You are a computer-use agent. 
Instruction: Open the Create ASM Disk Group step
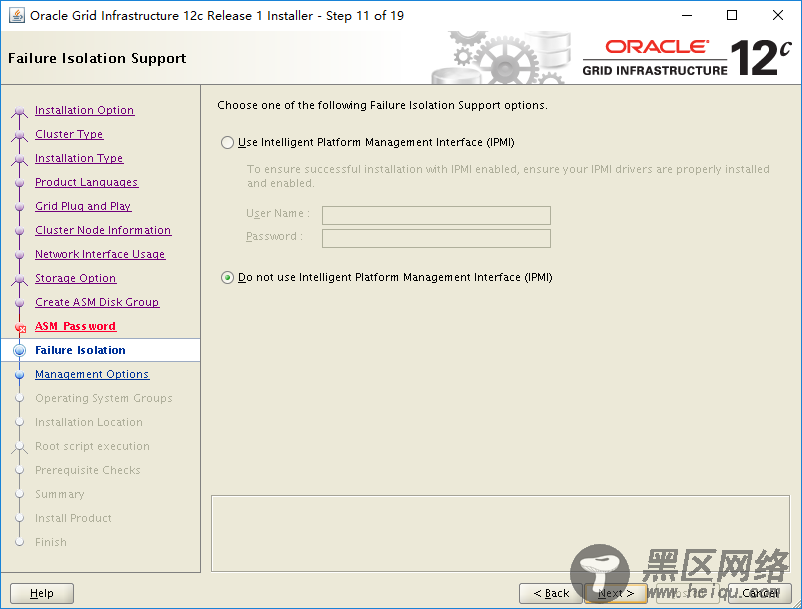pyautogui.click(x=97, y=302)
